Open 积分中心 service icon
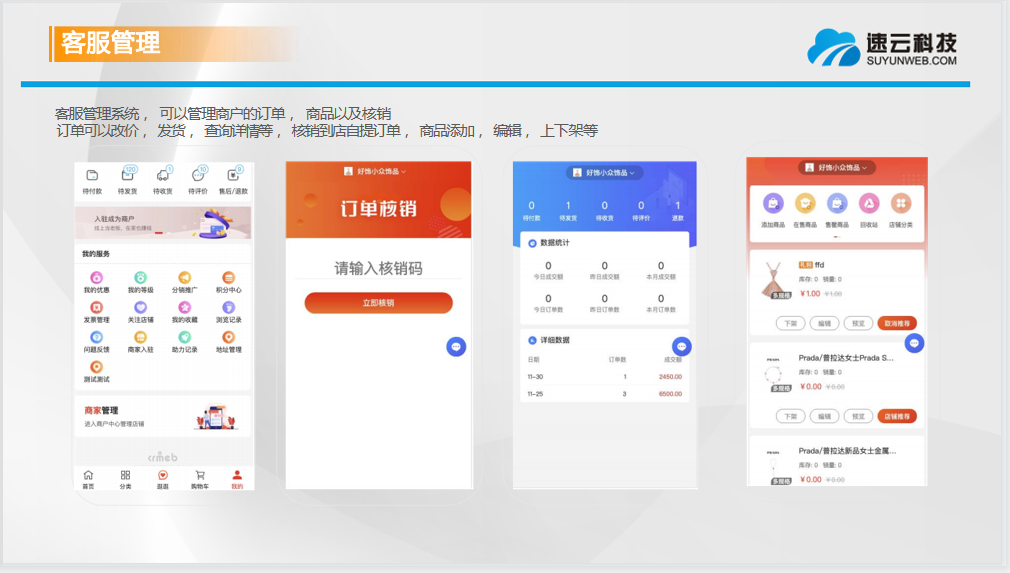Screen dimensions: 1010x573 click(x=229, y=278)
